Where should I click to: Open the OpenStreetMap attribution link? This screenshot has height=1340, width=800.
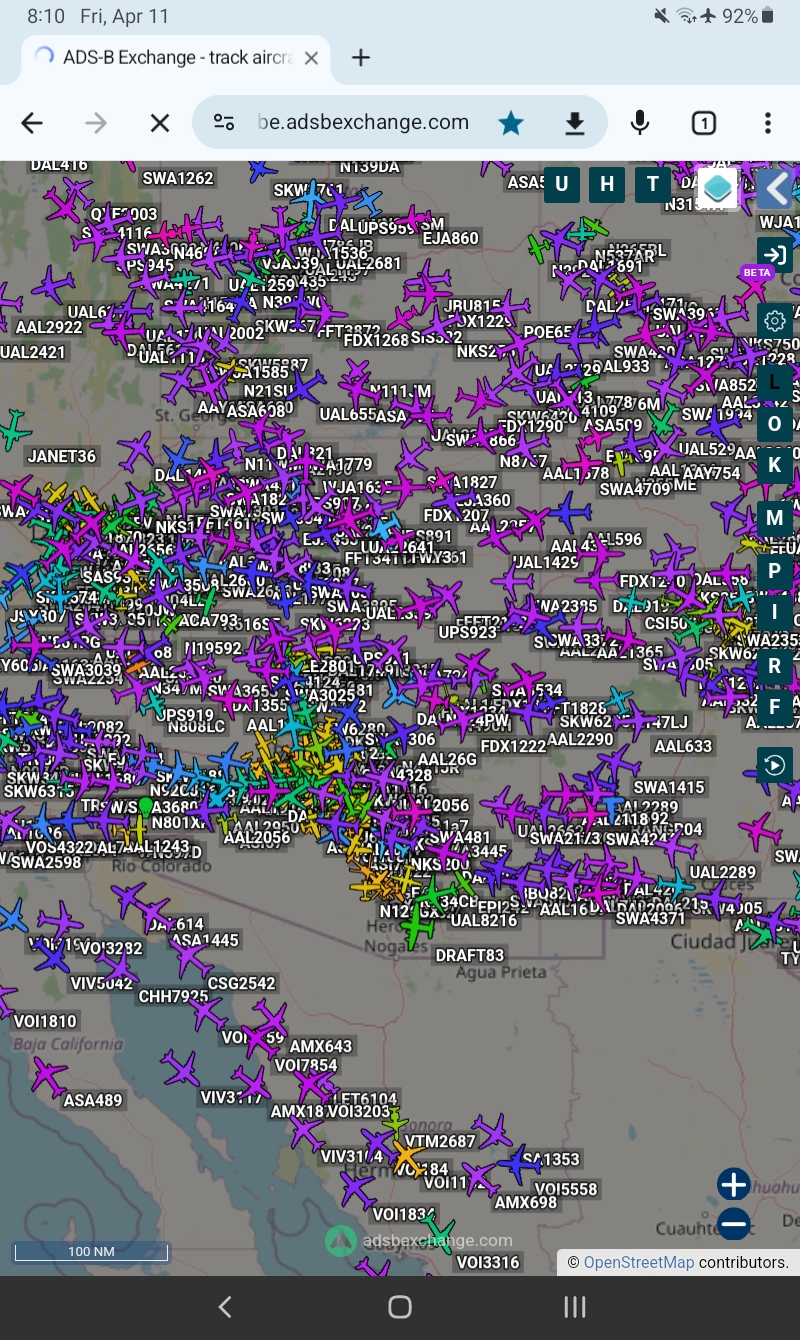pos(638,1262)
